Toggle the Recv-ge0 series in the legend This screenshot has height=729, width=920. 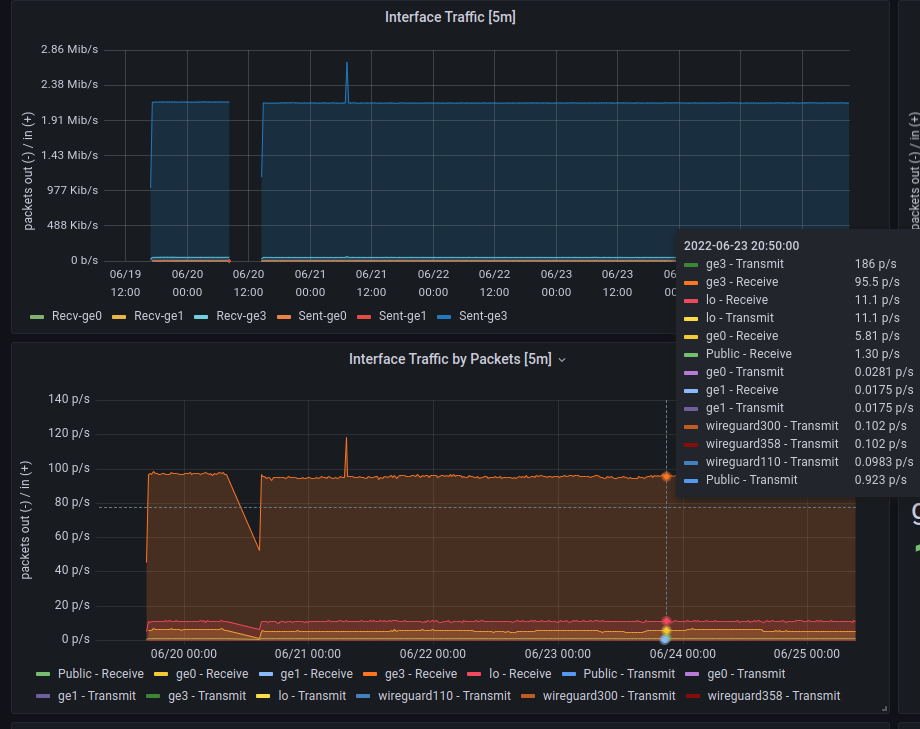[75, 316]
